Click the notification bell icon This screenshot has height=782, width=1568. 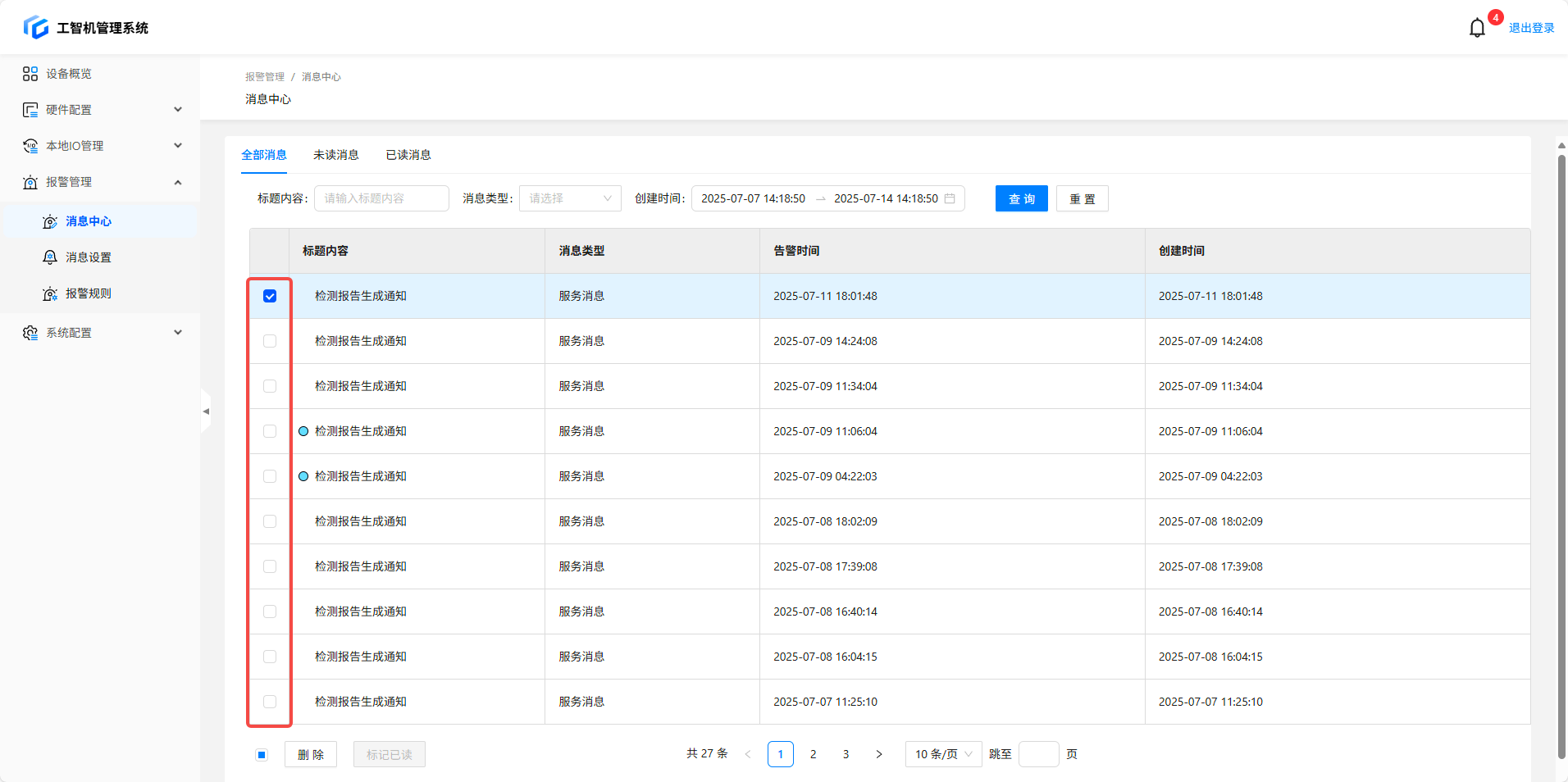tap(1476, 28)
